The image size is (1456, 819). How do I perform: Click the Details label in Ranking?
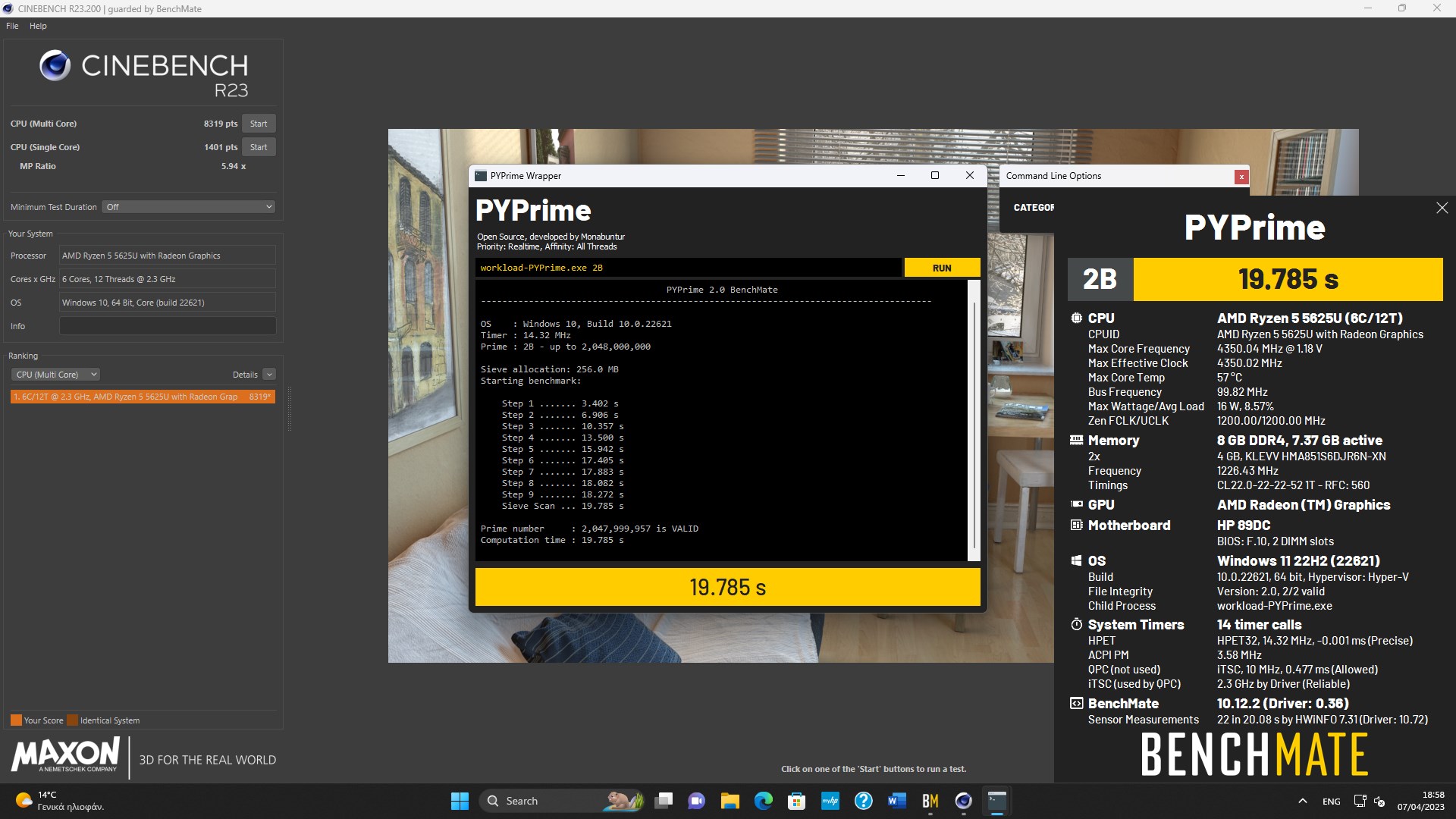click(x=245, y=375)
